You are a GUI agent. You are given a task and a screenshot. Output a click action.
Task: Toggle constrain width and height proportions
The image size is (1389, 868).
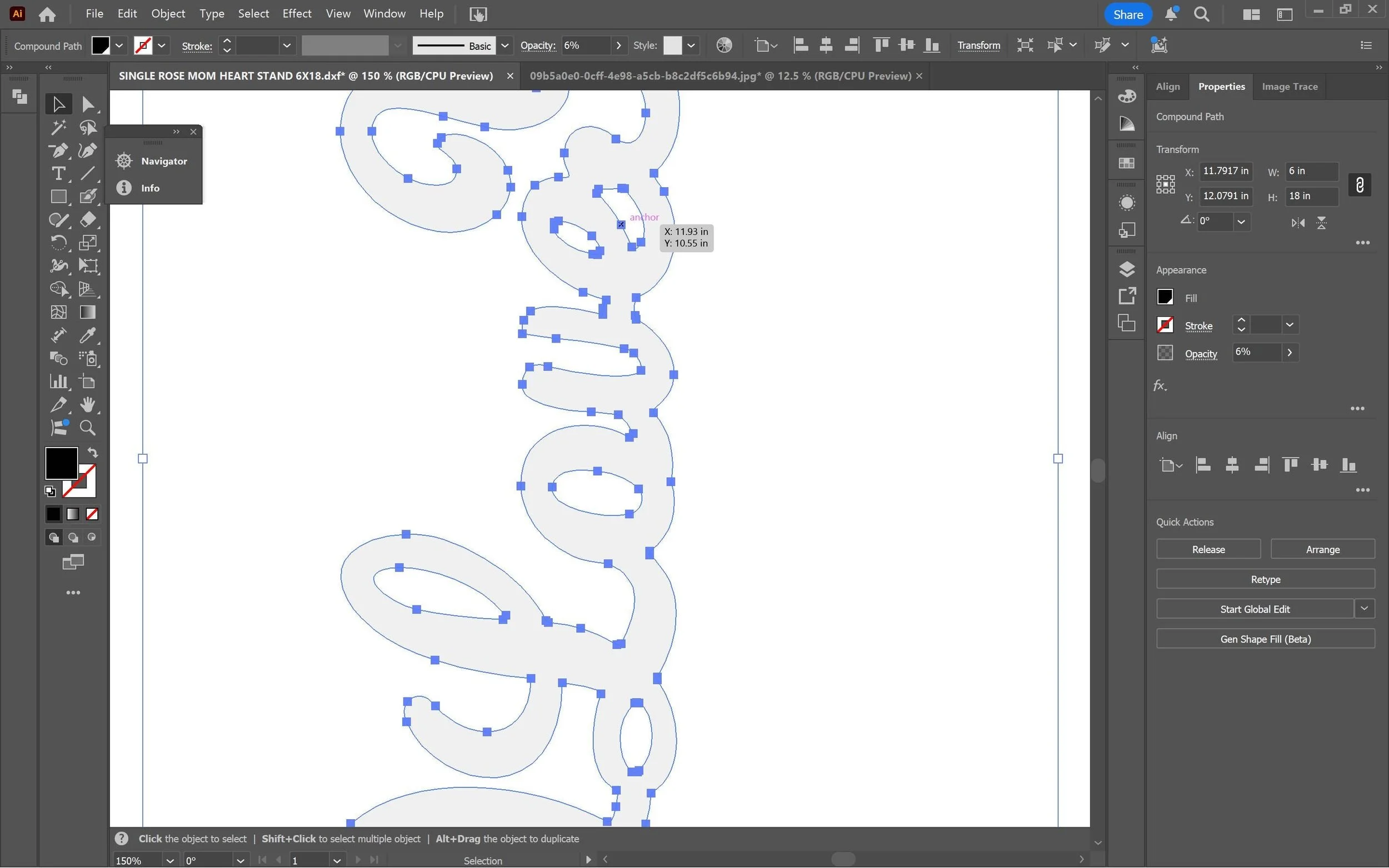click(1359, 184)
